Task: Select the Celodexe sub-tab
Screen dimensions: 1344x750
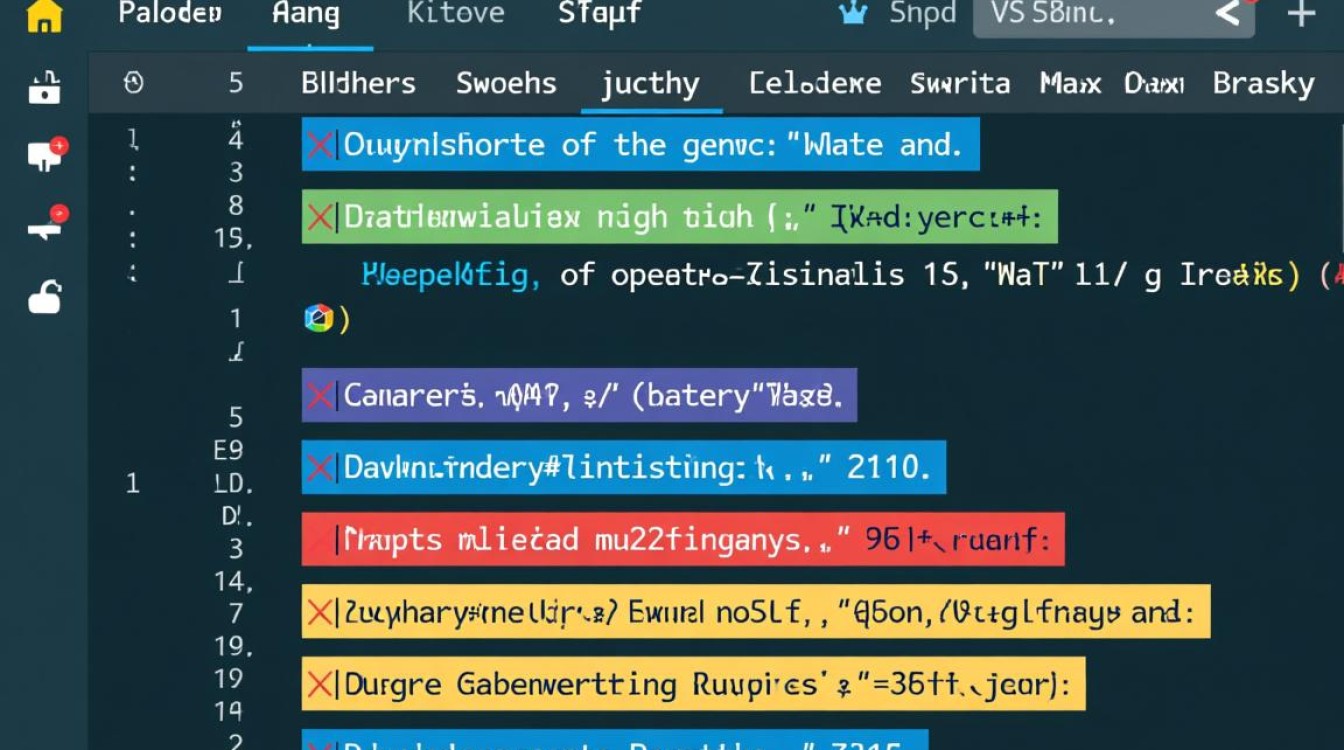Action: point(815,83)
